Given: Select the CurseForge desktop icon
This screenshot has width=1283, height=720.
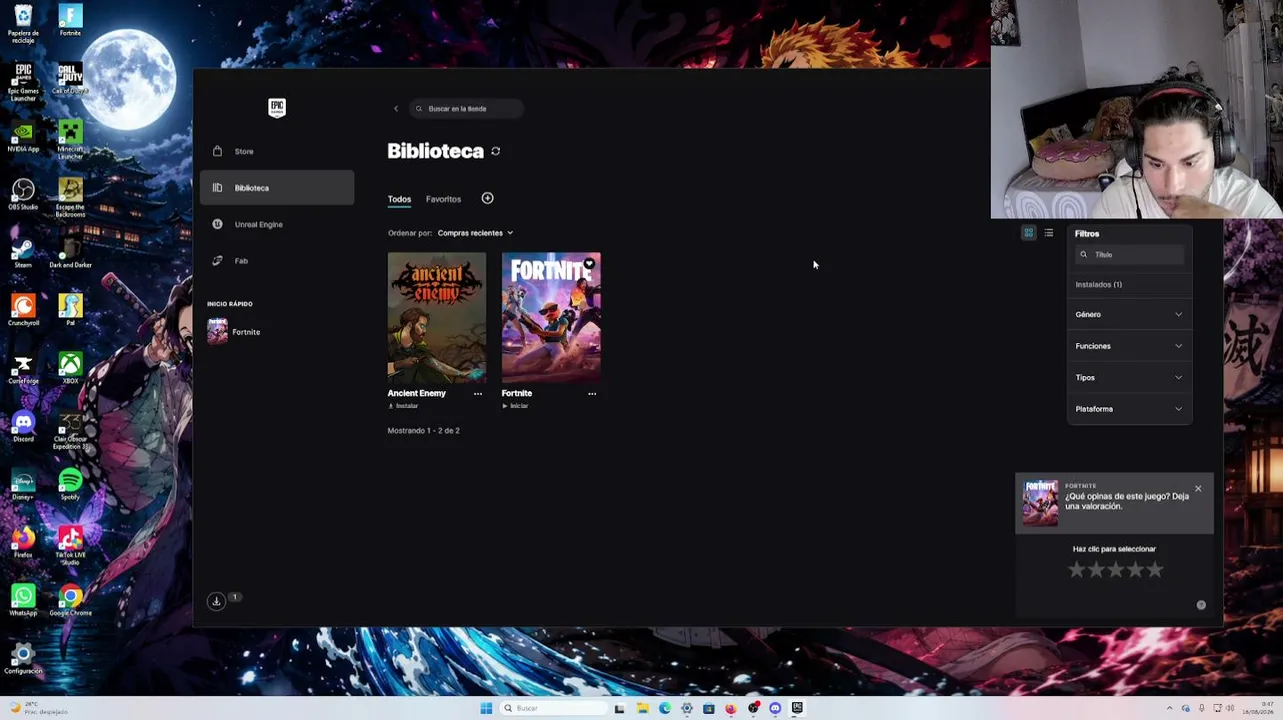Looking at the screenshot, I should point(23,368).
